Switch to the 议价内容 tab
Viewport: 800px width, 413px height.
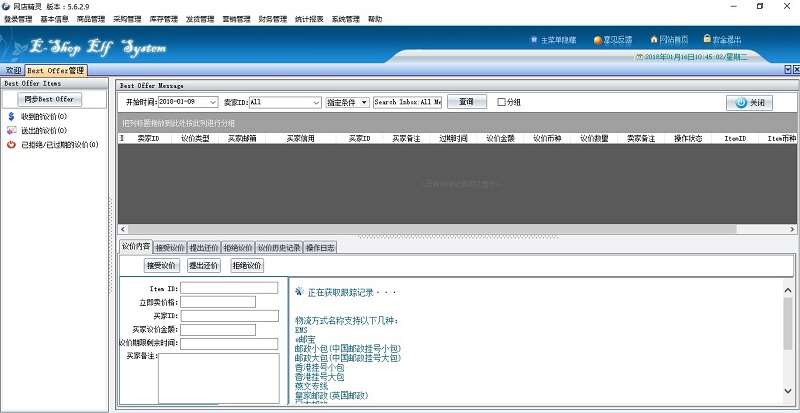[x=136, y=247]
